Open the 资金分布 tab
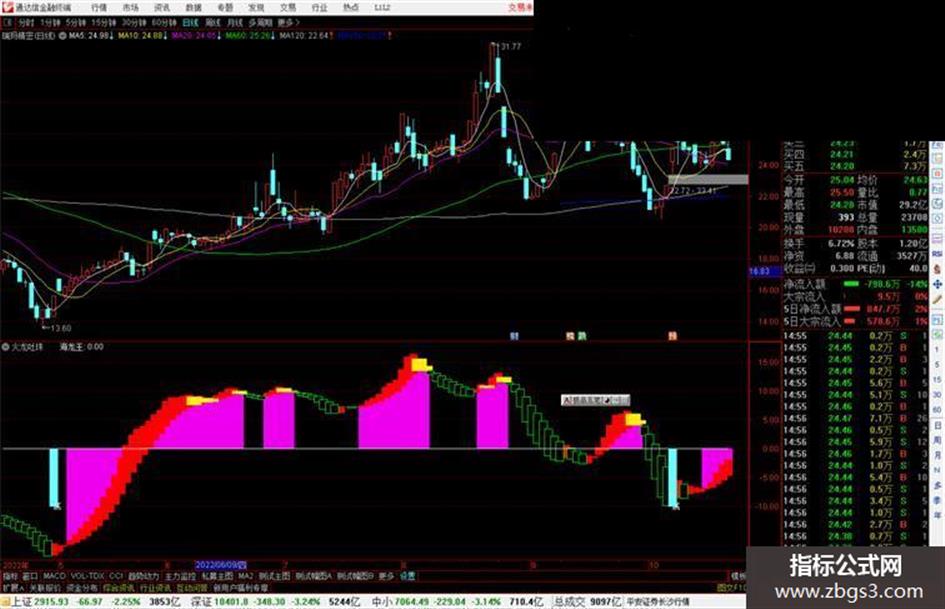945x609 pixels. [81, 587]
